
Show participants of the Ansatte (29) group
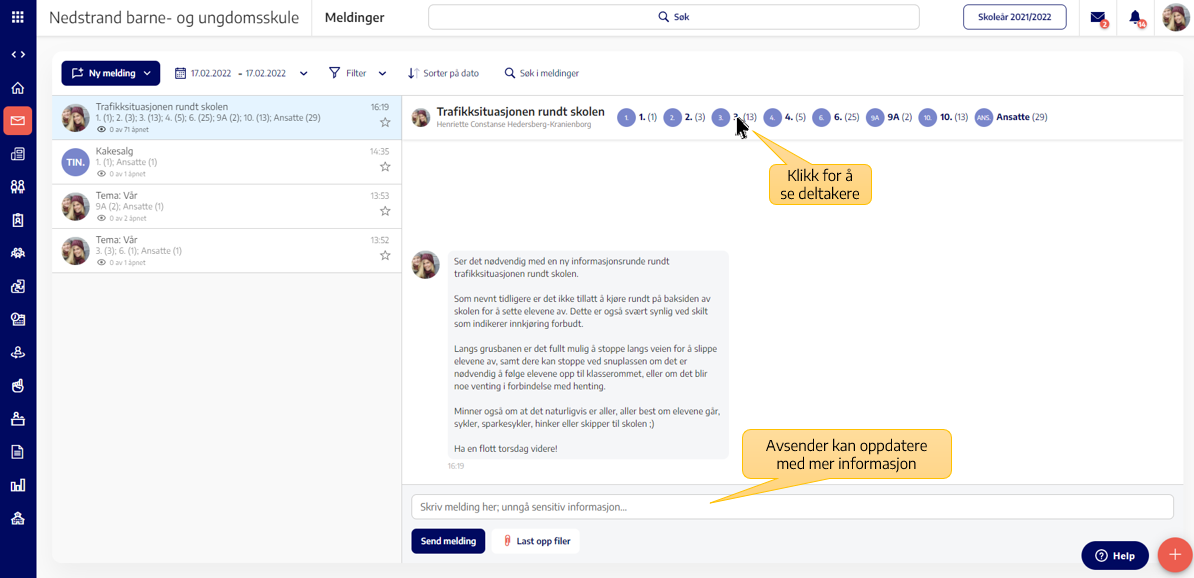tap(1011, 117)
